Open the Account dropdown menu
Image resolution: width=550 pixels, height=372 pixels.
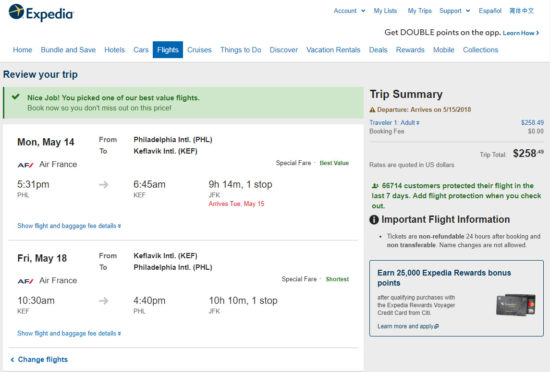[349, 11]
